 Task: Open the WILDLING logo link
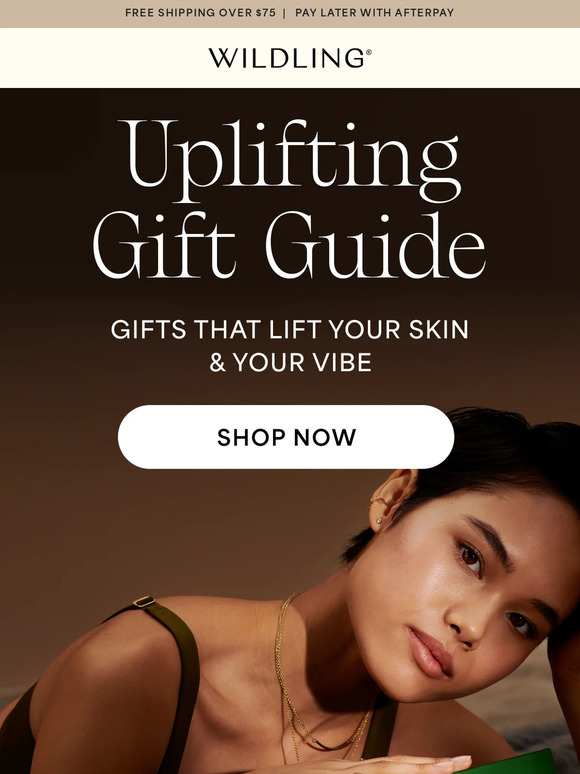pos(290,58)
